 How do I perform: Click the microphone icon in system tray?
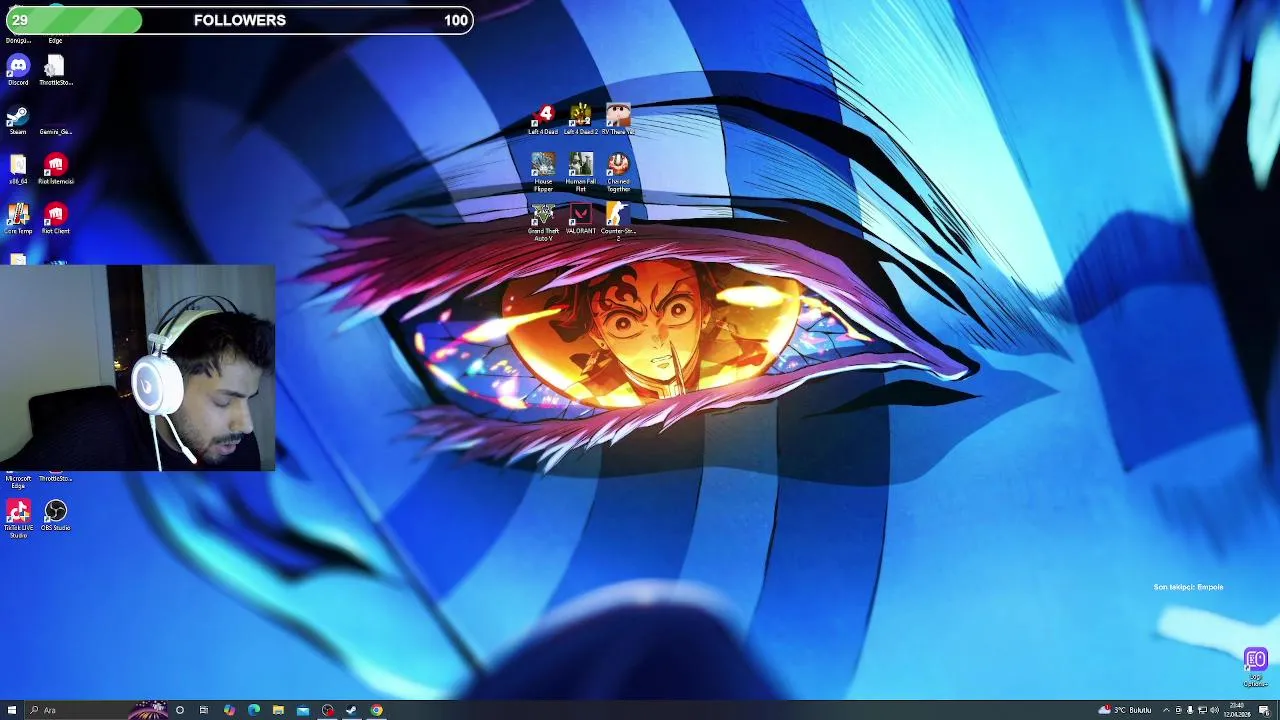[x=1190, y=710]
